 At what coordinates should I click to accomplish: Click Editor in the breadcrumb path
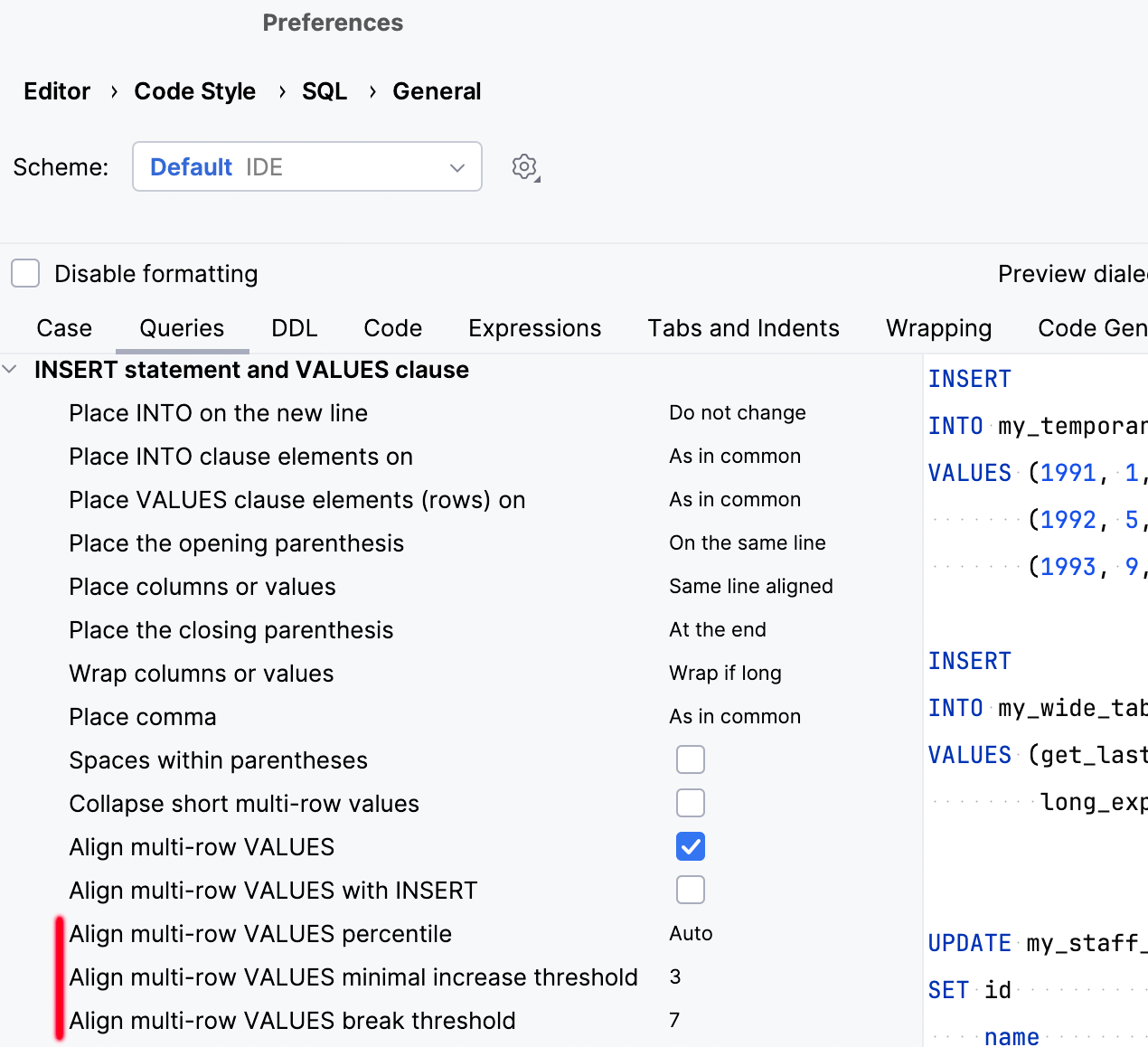[57, 91]
